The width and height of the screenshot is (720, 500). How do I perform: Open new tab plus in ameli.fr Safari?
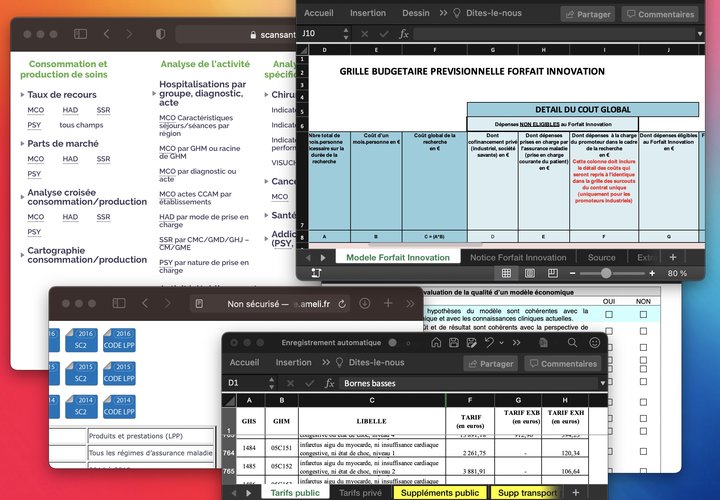[x=388, y=303]
